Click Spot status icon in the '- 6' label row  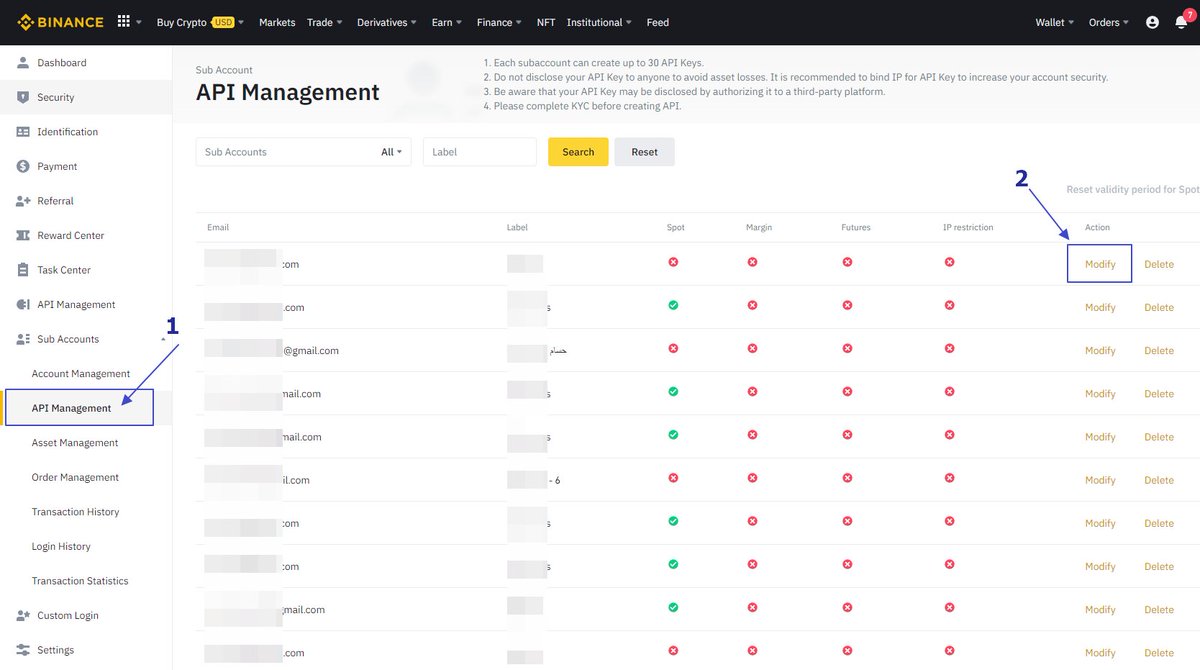tap(673, 478)
